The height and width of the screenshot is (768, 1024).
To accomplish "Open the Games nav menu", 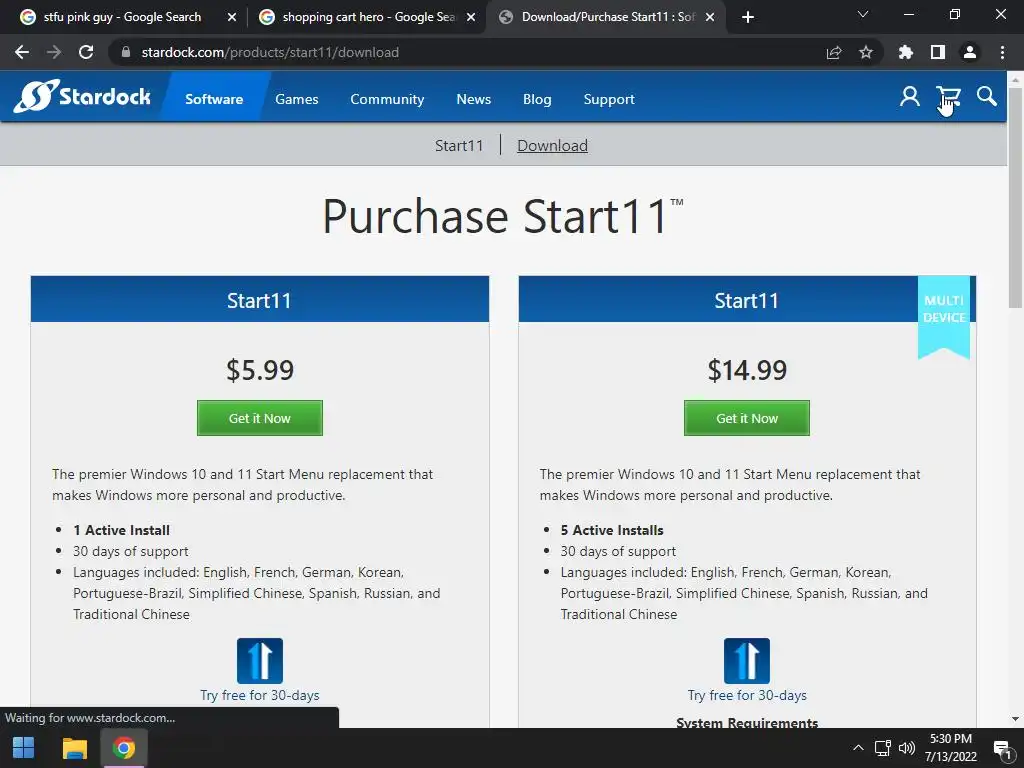I will point(296,99).
